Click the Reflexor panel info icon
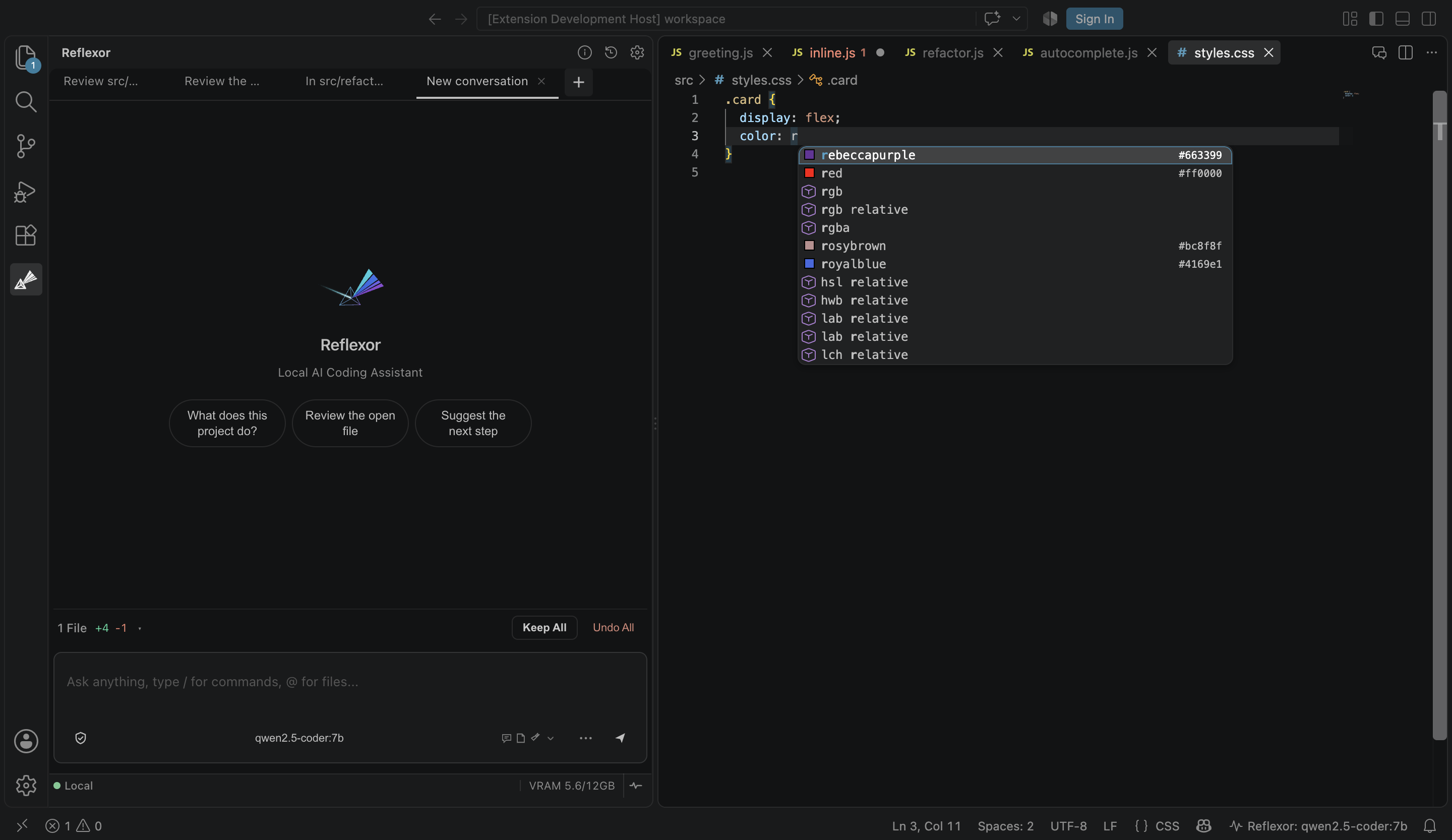 tap(584, 52)
